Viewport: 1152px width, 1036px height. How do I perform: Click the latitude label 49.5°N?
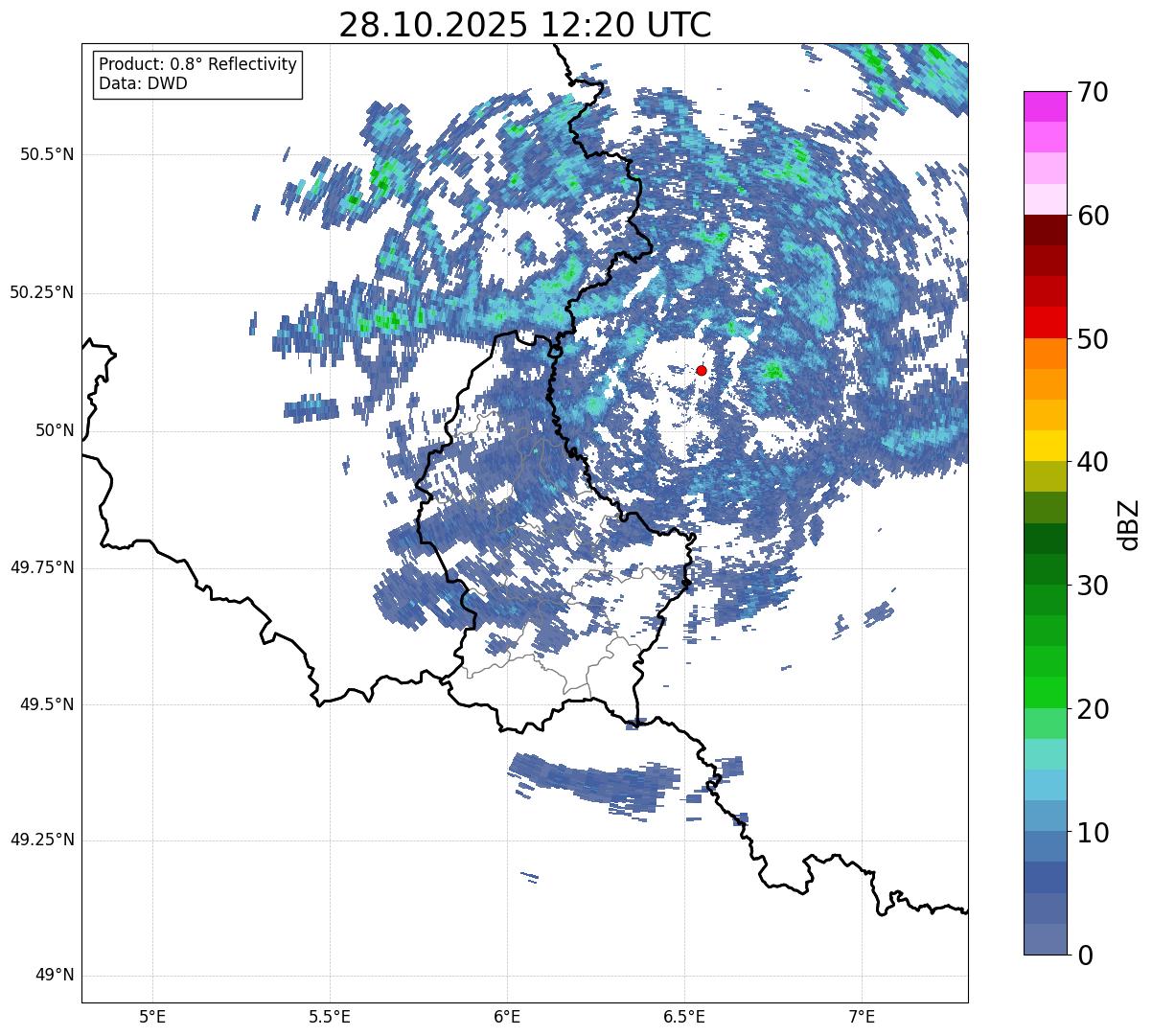pyautogui.click(x=46, y=704)
